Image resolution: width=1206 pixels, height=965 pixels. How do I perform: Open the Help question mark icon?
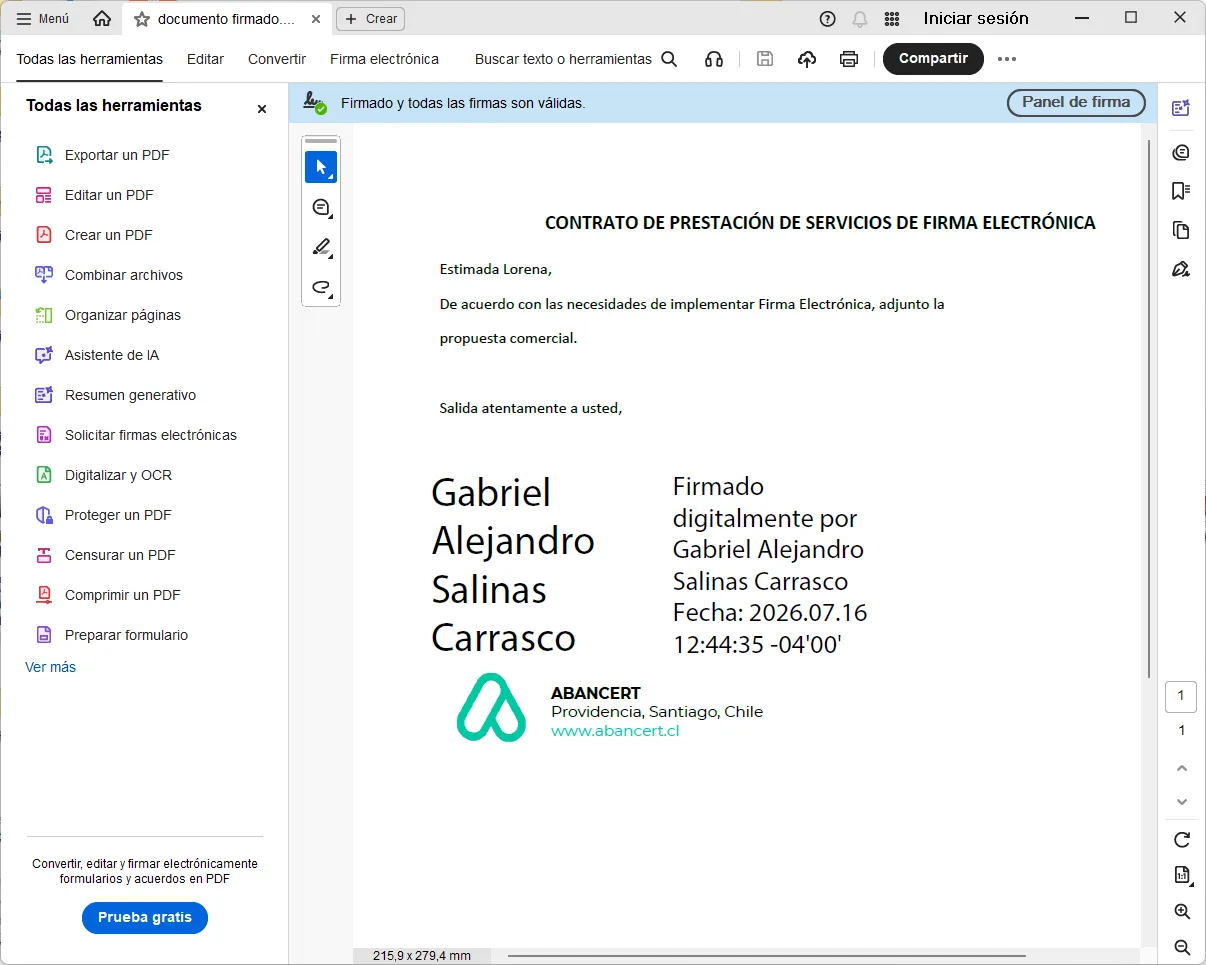pos(827,18)
